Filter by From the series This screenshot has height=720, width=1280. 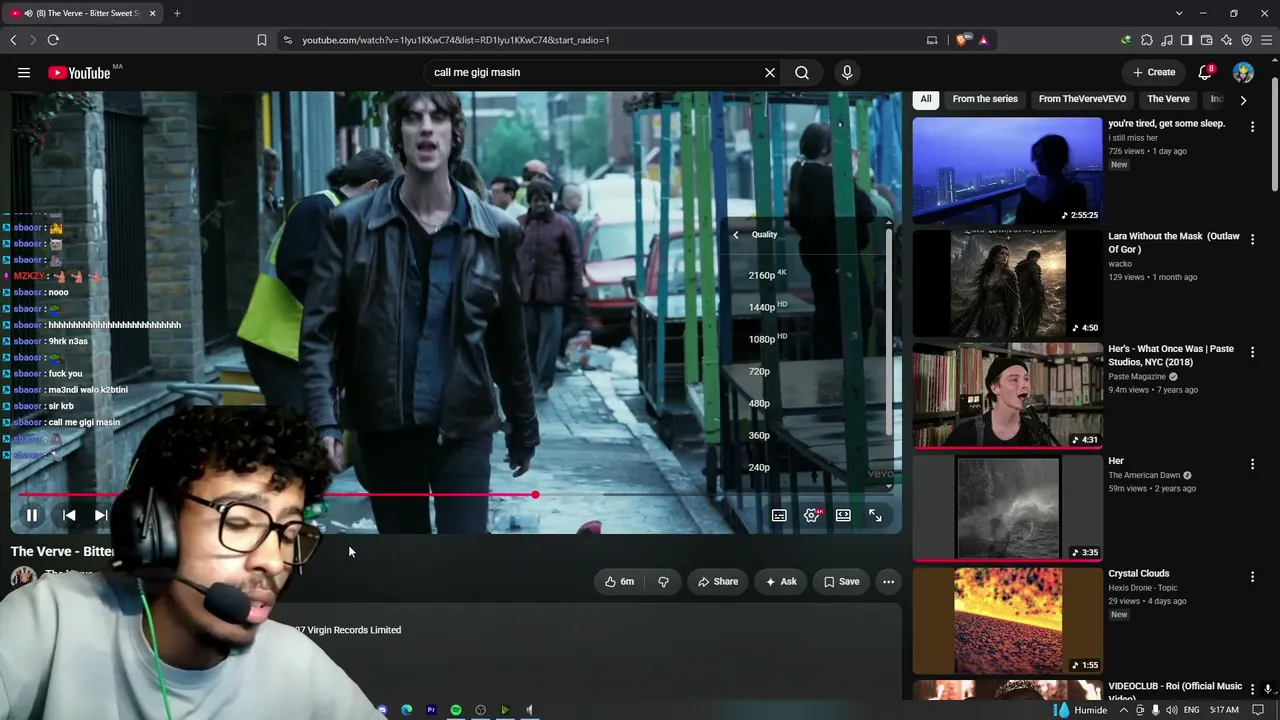[985, 99]
